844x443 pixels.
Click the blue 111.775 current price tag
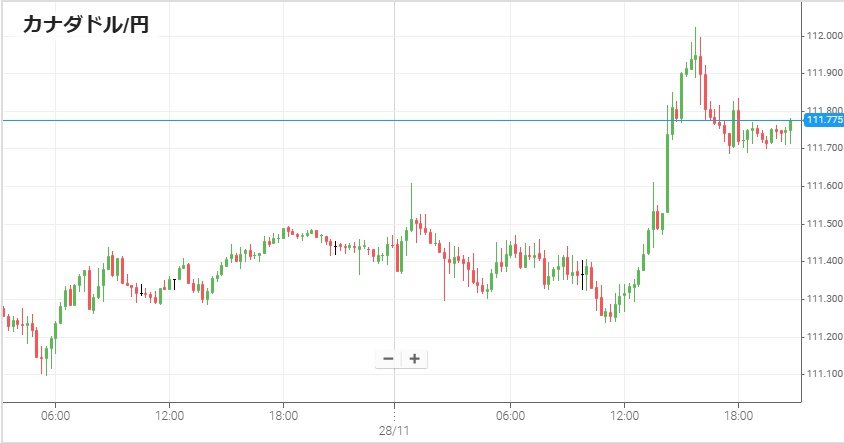823,121
